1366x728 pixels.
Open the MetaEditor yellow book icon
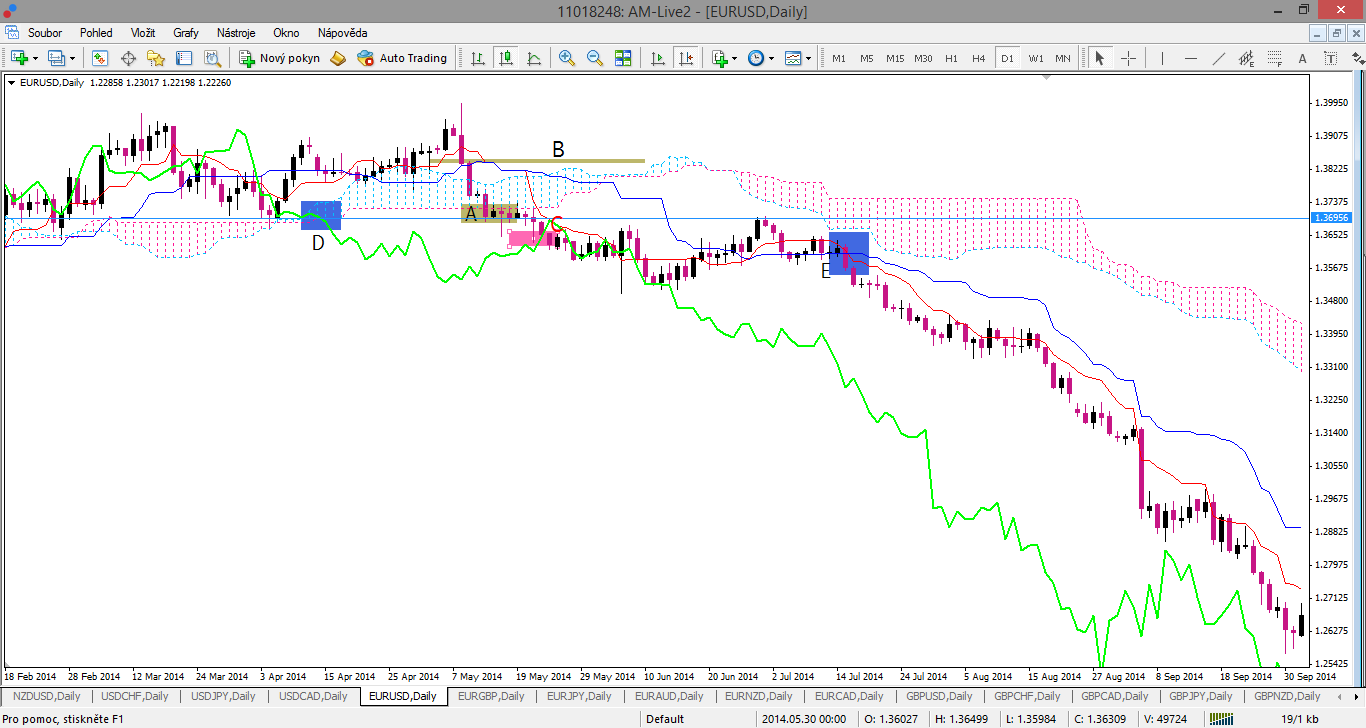[x=338, y=58]
